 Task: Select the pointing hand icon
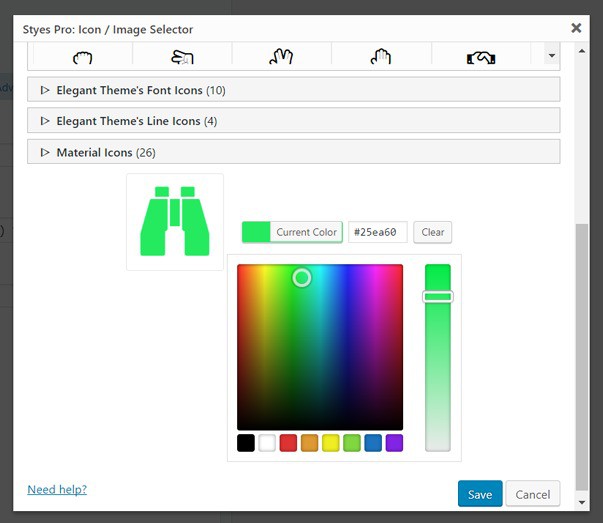tap(181, 58)
